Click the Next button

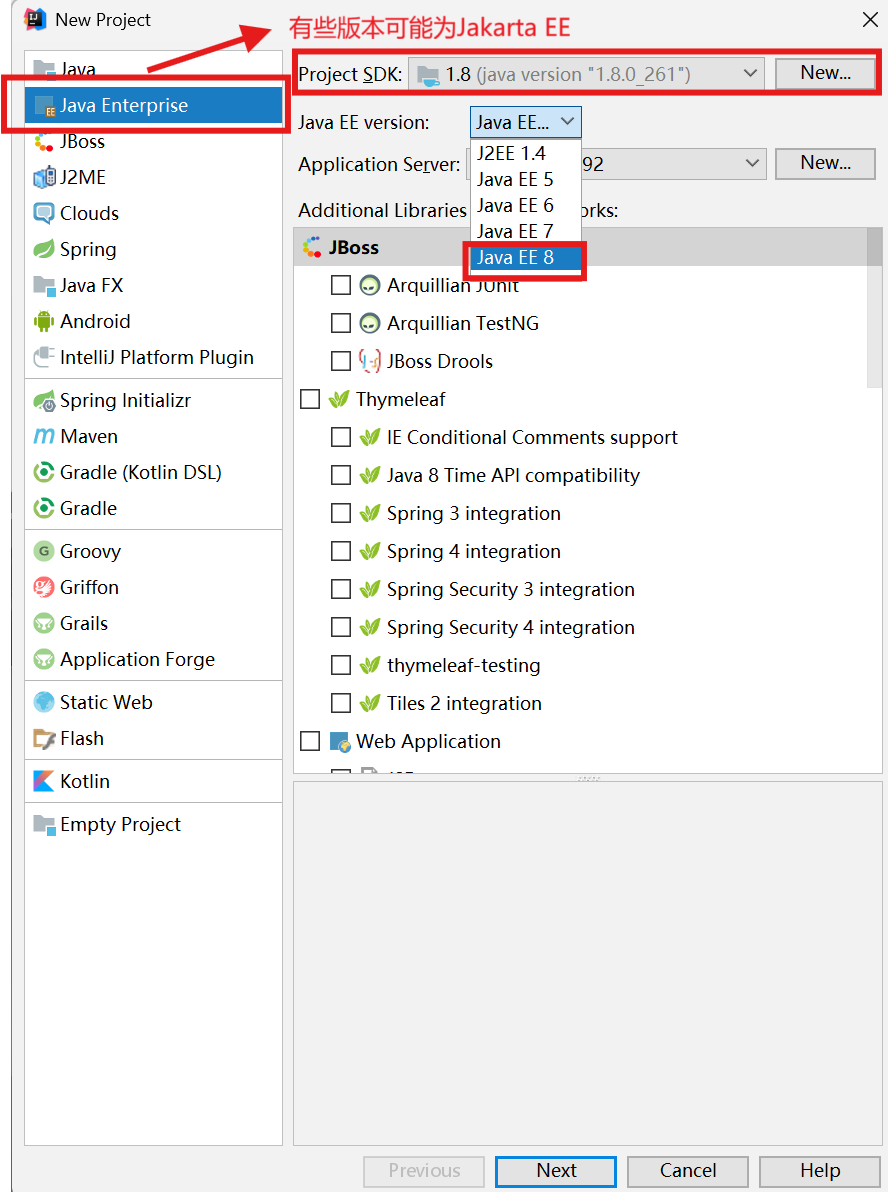556,1171
